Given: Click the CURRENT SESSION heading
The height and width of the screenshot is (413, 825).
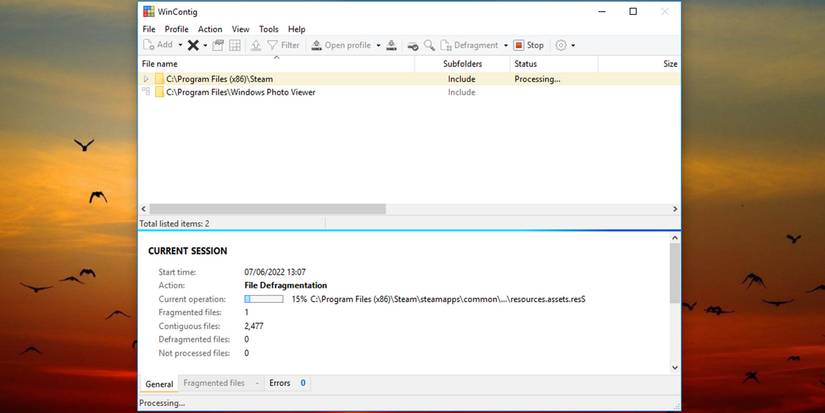Looking at the screenshot, I should click(188, 251).
